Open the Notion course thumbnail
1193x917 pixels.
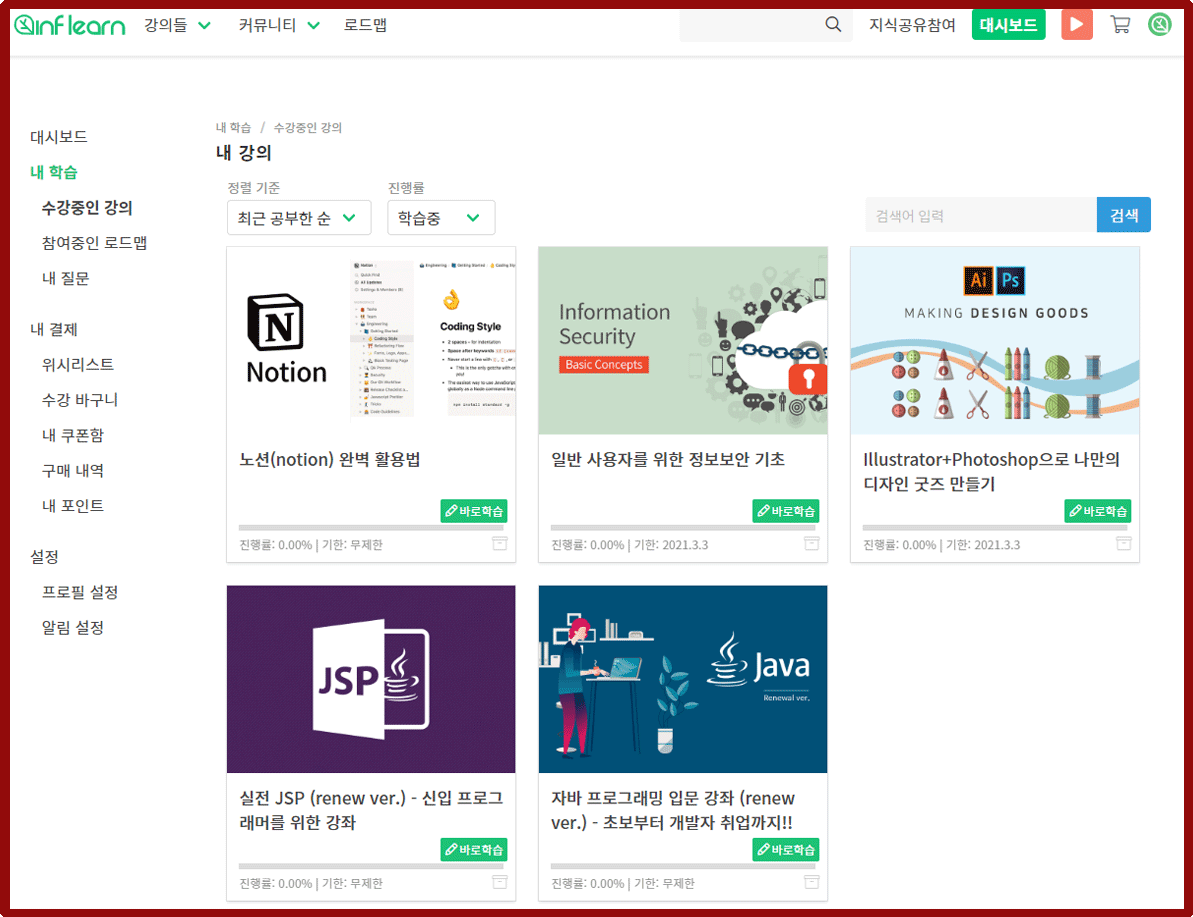click(371, 340)
